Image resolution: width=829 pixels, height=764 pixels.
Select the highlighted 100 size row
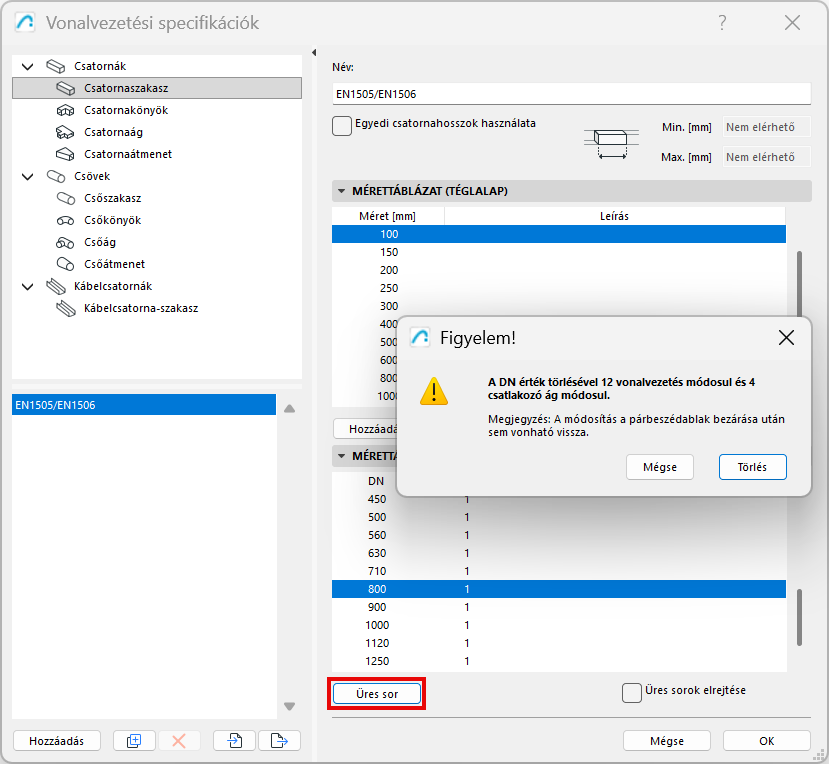click(x=559, y=234)
